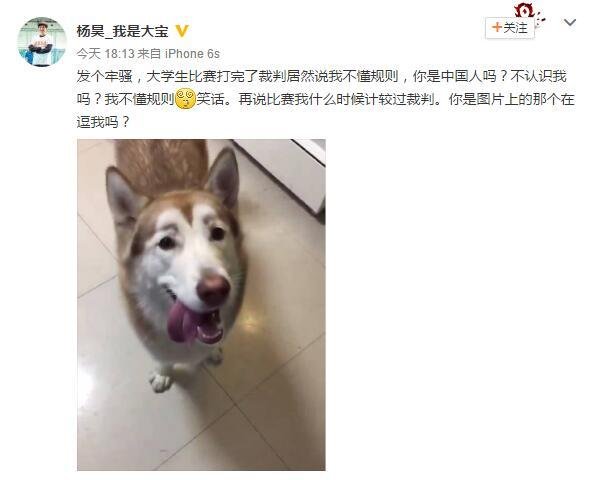Image resolution: width=594 pixels, height=480 pixels.
Task: Click the post line containing 笑话
Action: tap(325, 99)
